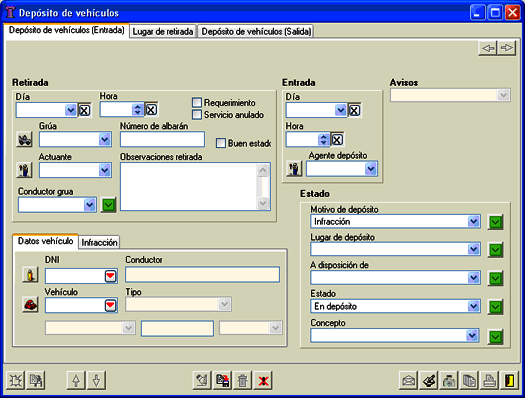Open the Retirada Día date dropdown
525x398 pixels.
[x=71, y=110]
